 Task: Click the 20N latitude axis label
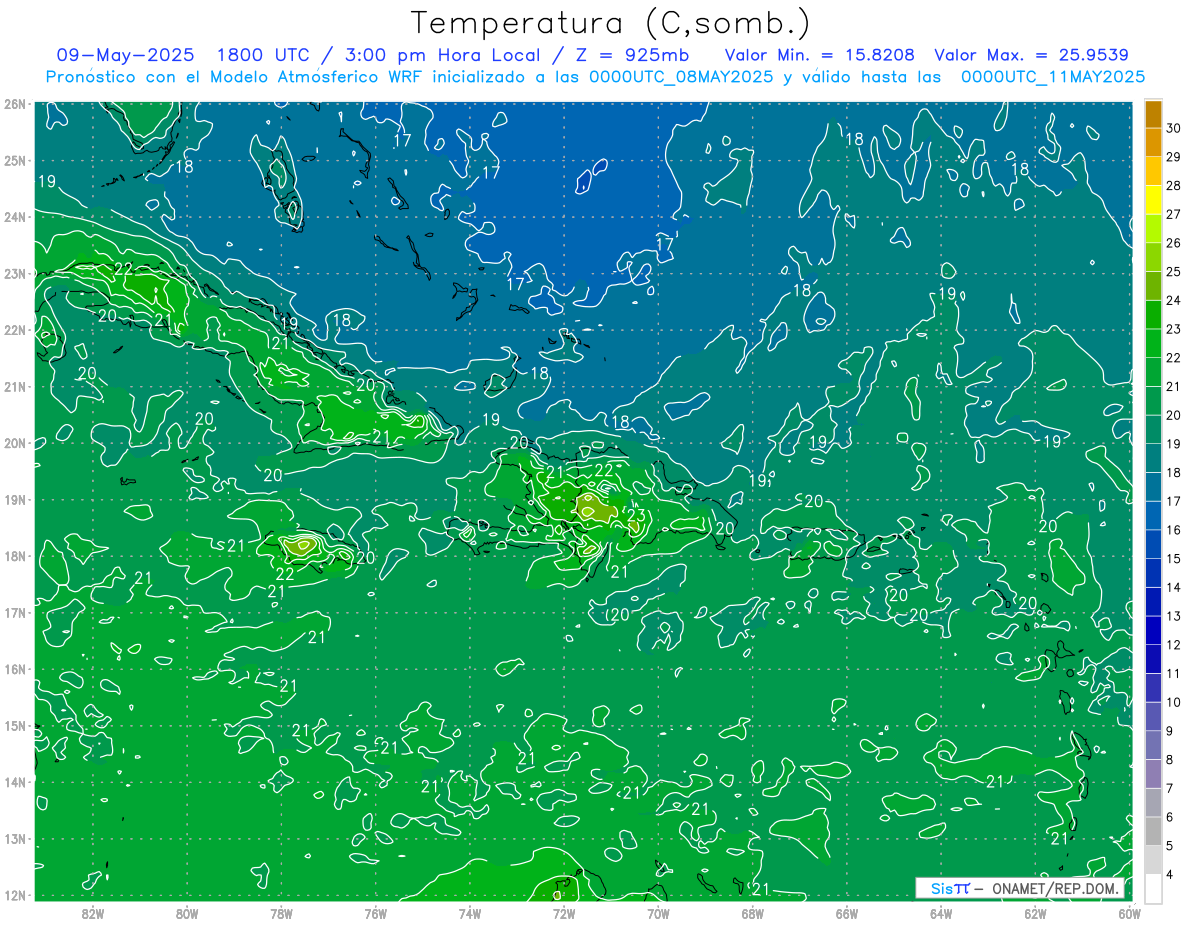tap(15, 443)
